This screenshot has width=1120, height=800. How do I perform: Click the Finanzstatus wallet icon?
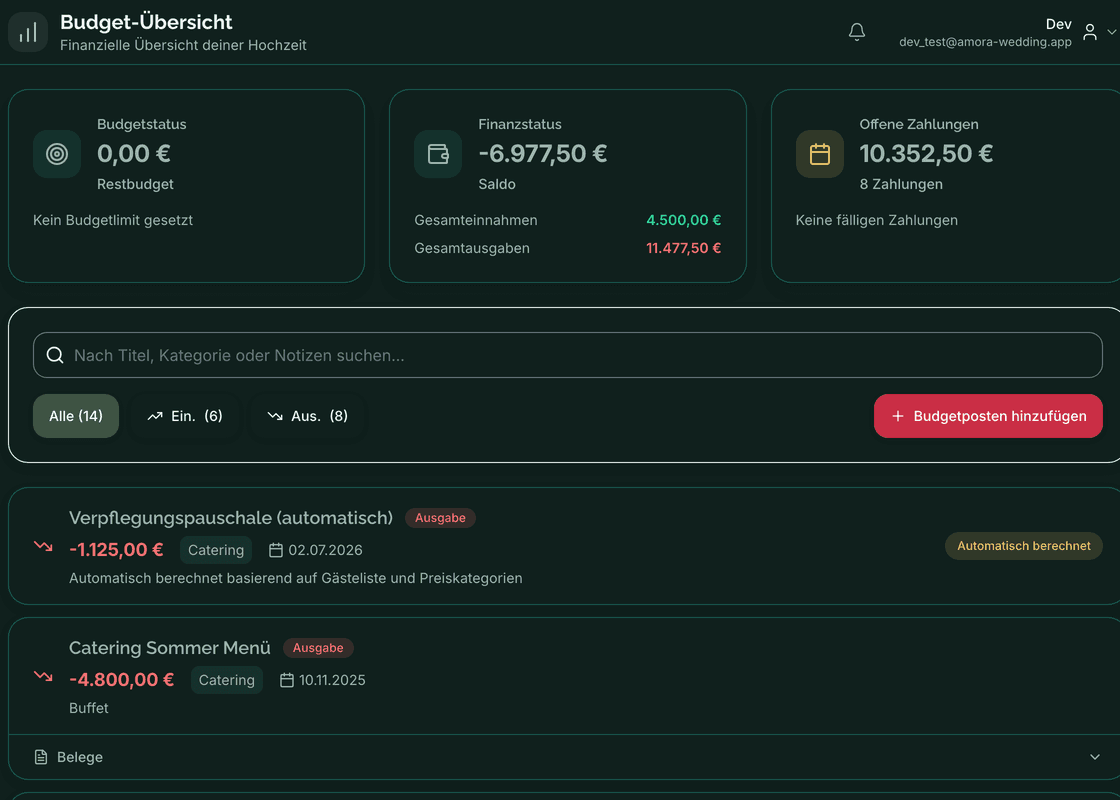click(x=438, y=154)
